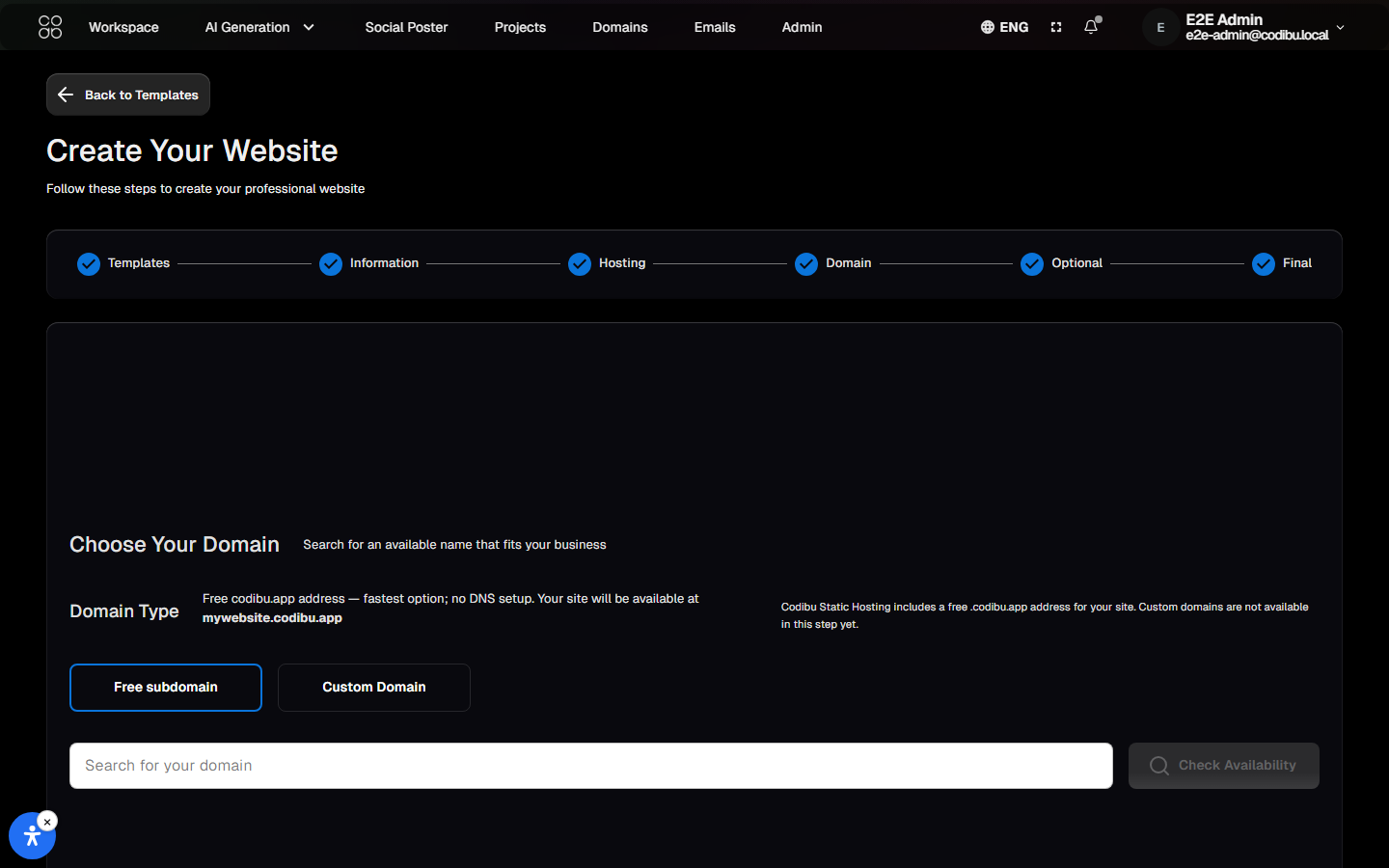
Task: Open the Admin section
Action: tap(802, 27)
